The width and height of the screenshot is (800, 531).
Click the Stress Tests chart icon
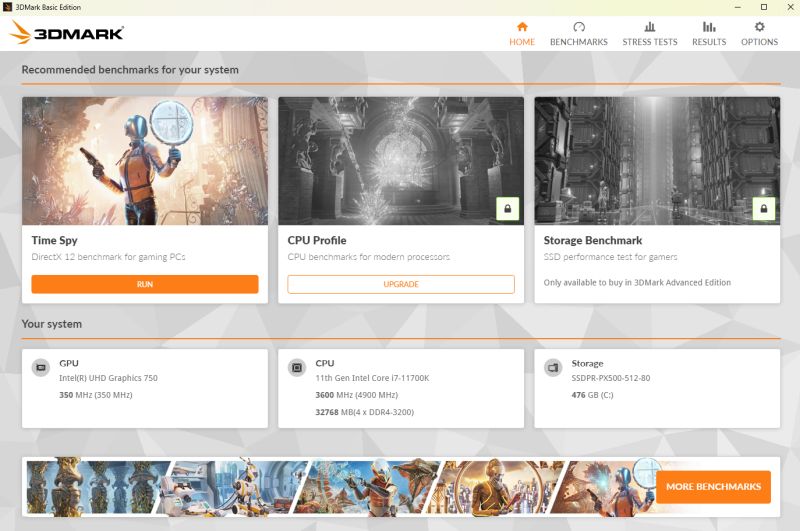pyautogui.click(x=649, y=27)
